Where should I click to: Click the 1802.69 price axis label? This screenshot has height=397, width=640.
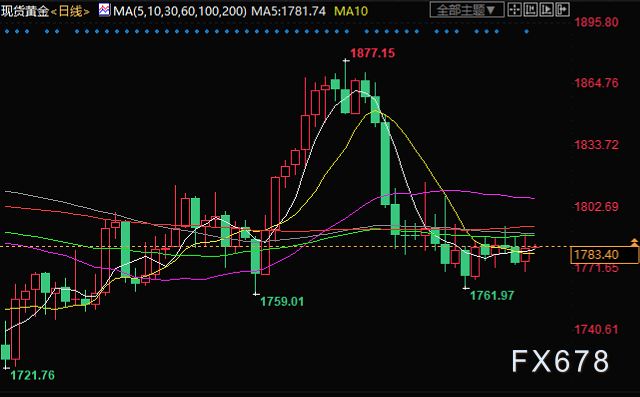coord(596,206)
